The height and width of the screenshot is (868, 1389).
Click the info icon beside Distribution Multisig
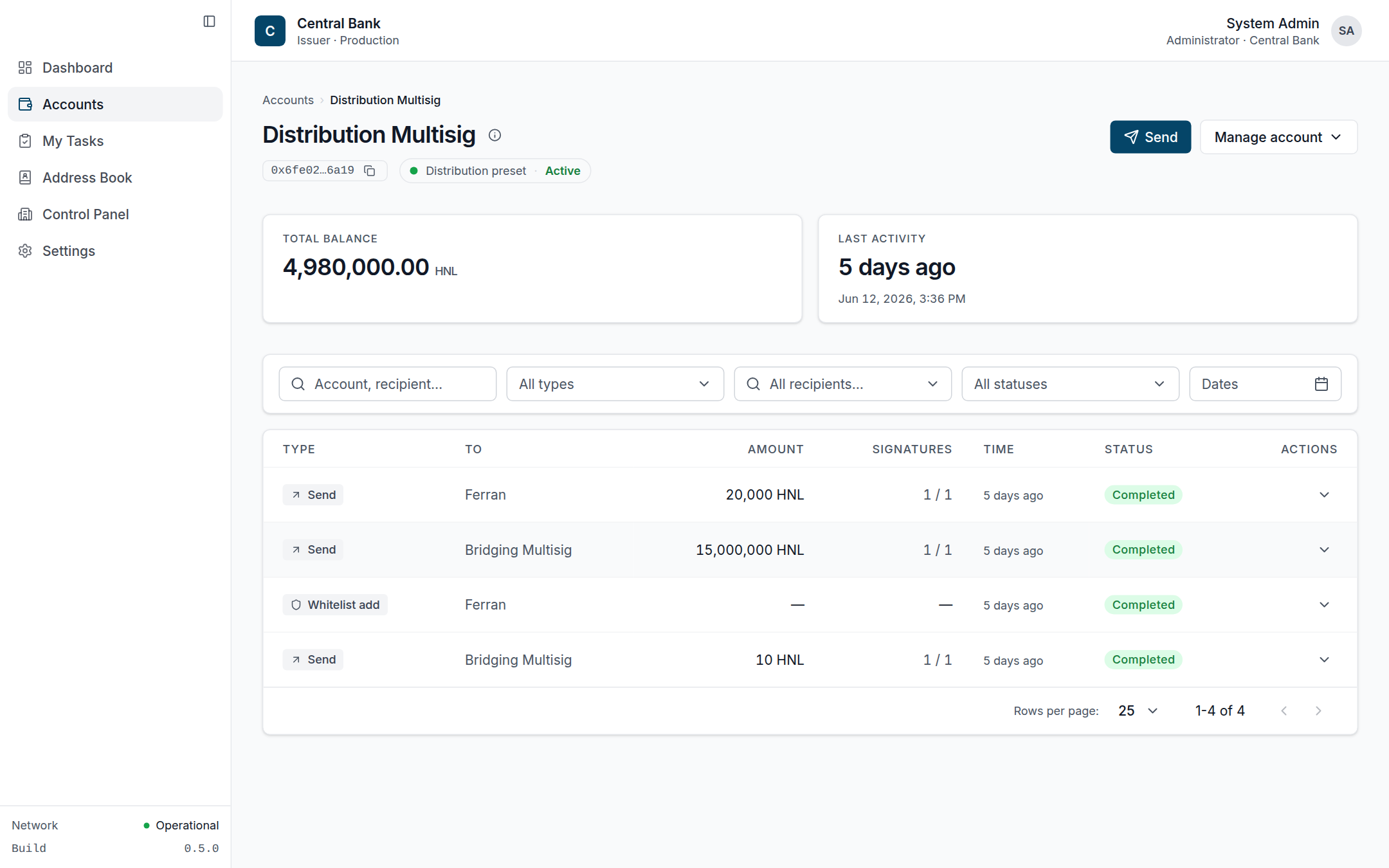495,135
